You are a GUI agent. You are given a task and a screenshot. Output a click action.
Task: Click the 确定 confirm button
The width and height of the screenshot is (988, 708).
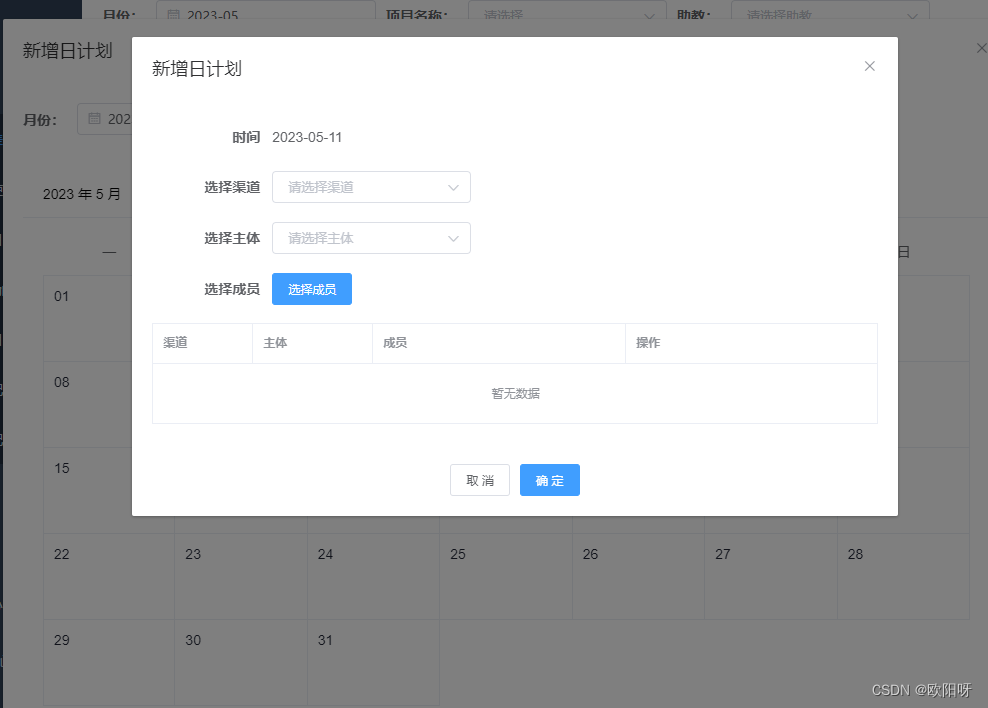point(549,480)
